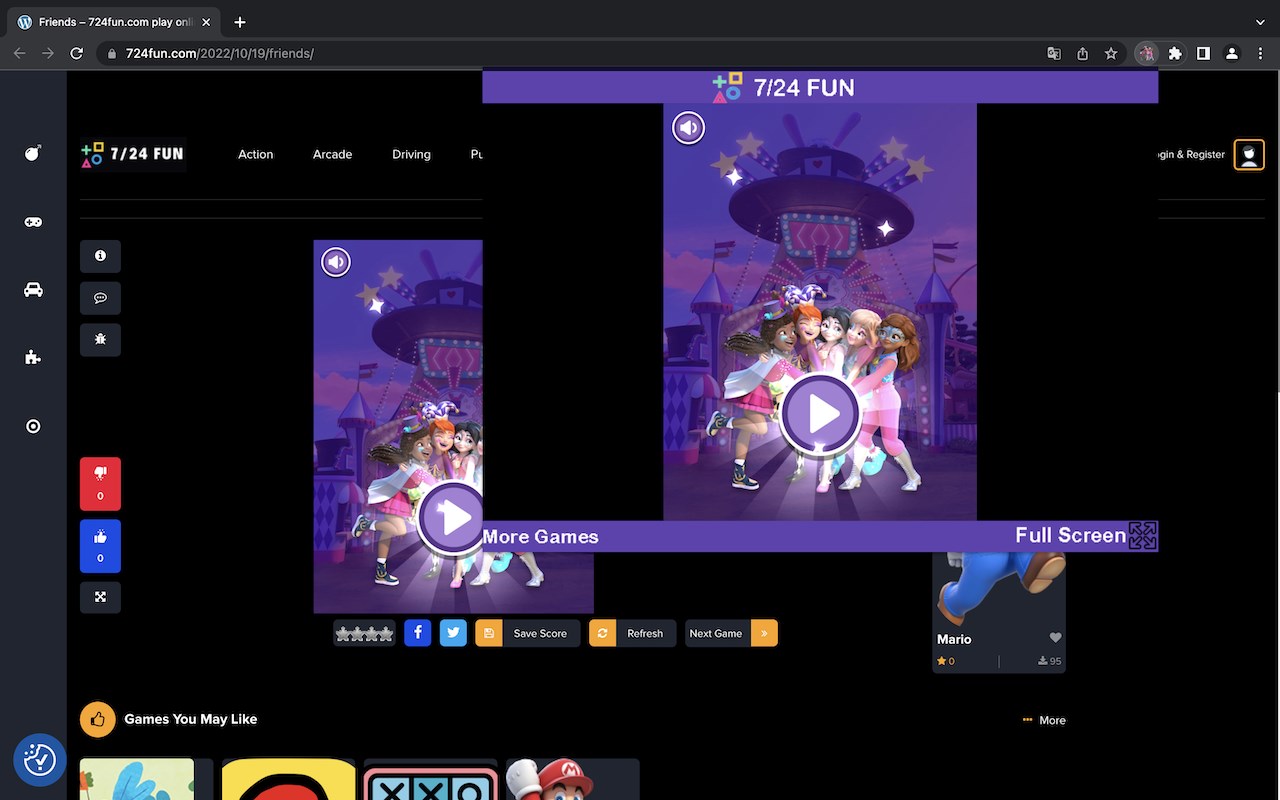Image resolution: width=1280 pixels, height=800 pixels.
Task: Click More link beside Games You May Like
Action: pyautogui.click(x=1044, y=720)
